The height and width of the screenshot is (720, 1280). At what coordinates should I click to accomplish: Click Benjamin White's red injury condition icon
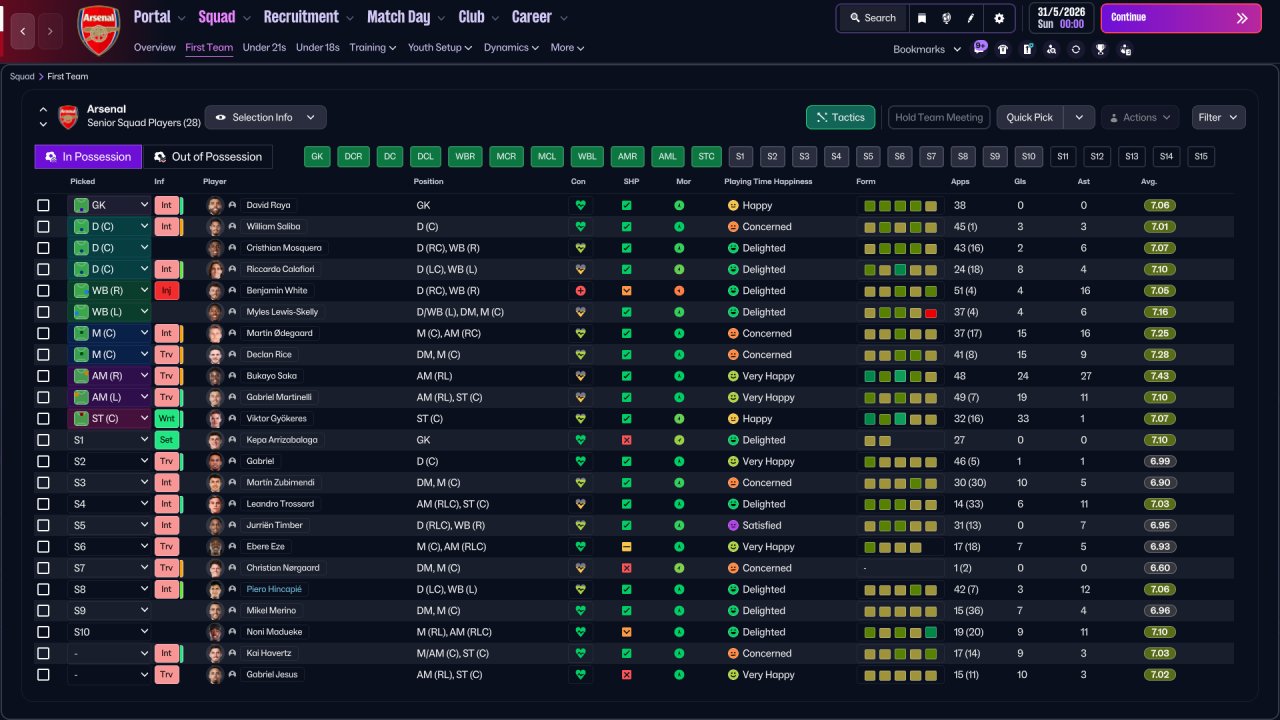pos(579,290)
